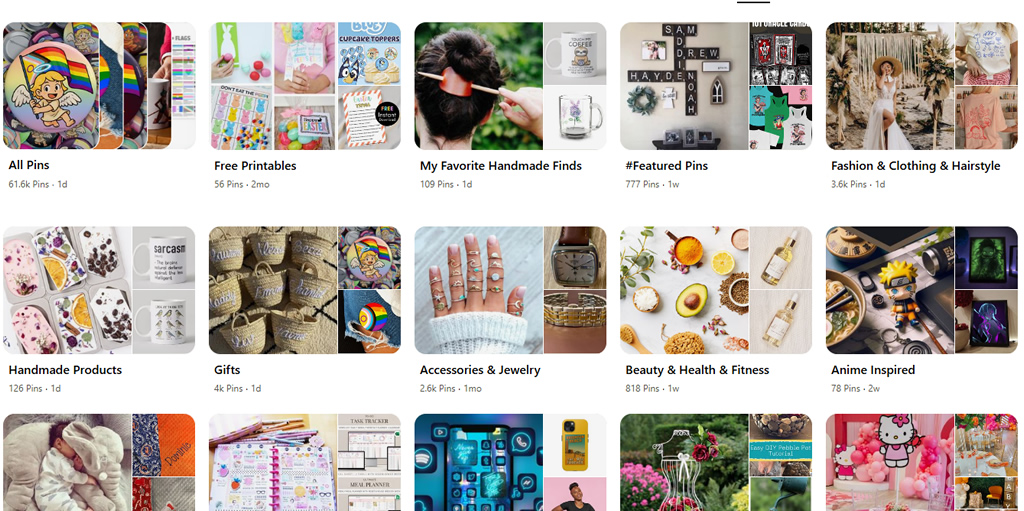
Task: Open Beauty & Health & Fitness board
Action: point(697,370)
